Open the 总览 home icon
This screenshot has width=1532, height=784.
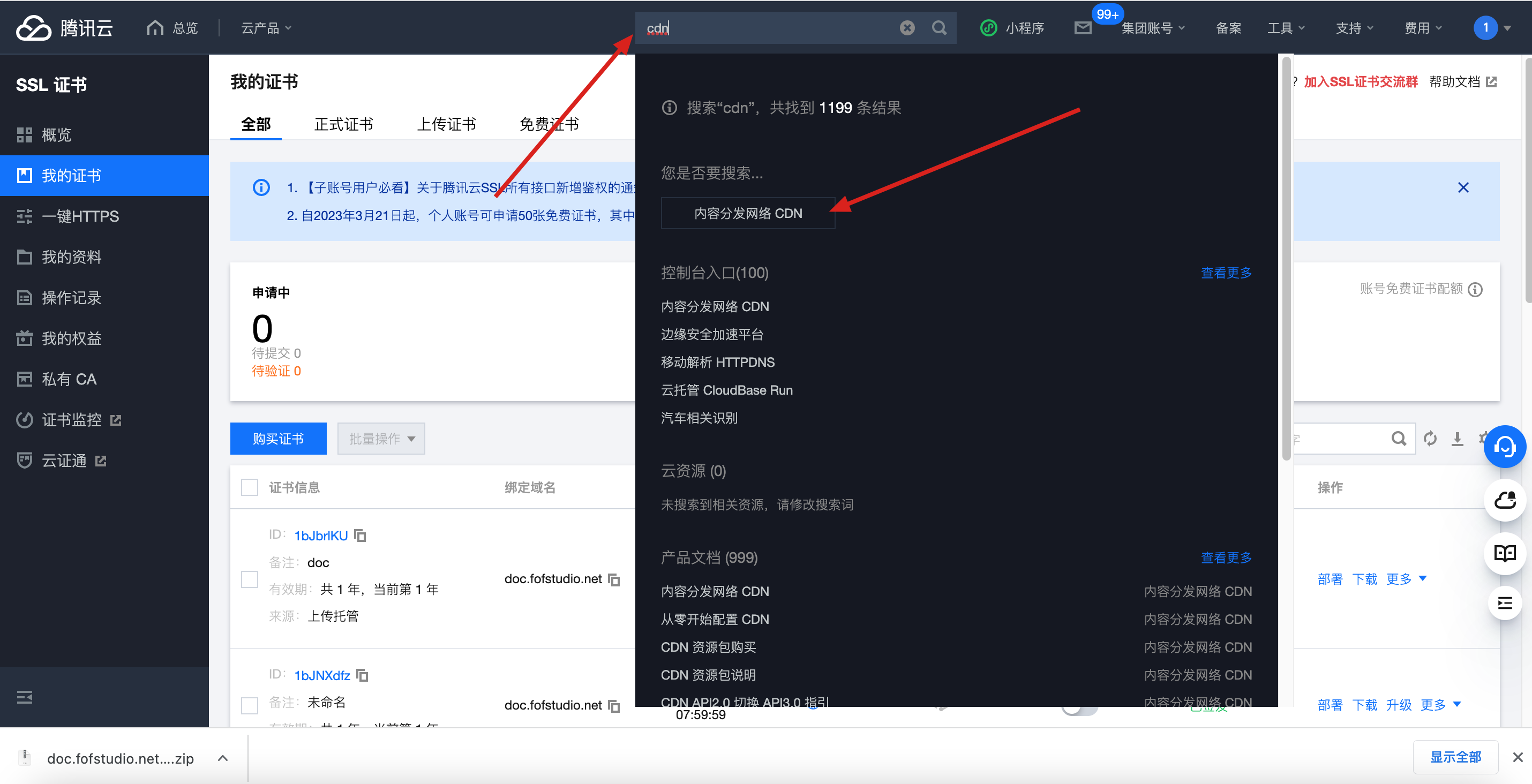tap(155, 27)
